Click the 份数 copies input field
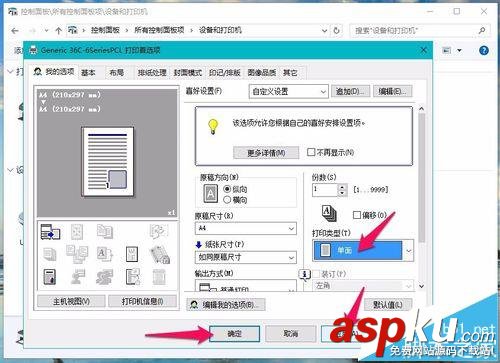Viewport: 500px width, 363px height. 325,190
